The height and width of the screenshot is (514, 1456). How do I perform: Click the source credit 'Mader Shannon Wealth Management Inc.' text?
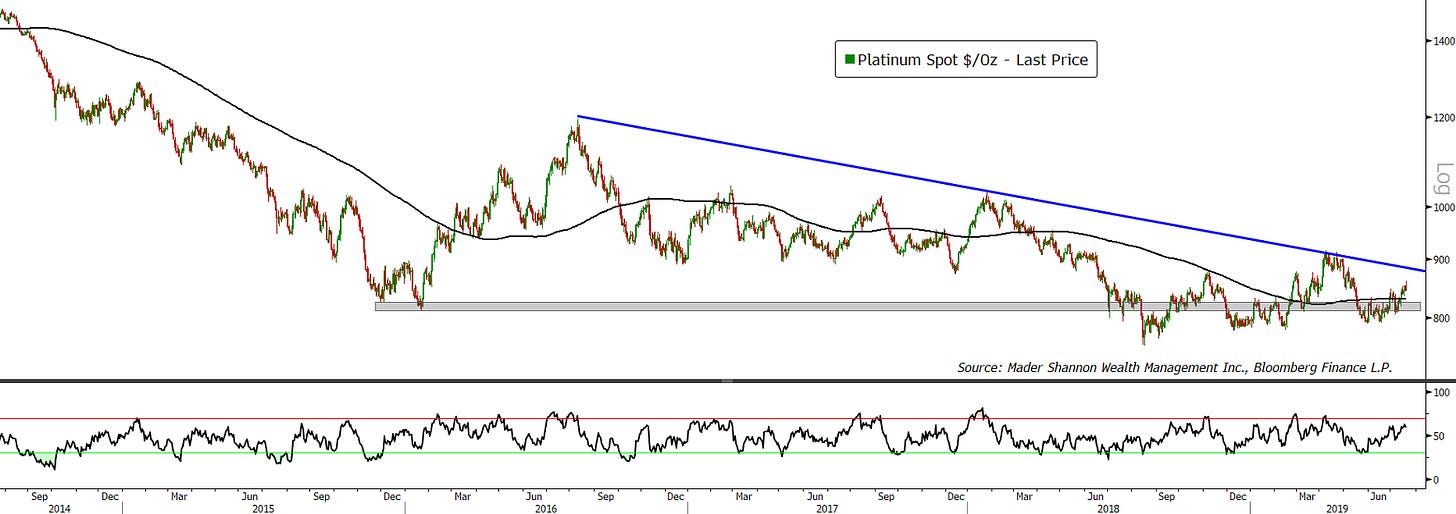(x=1126, y=367)
